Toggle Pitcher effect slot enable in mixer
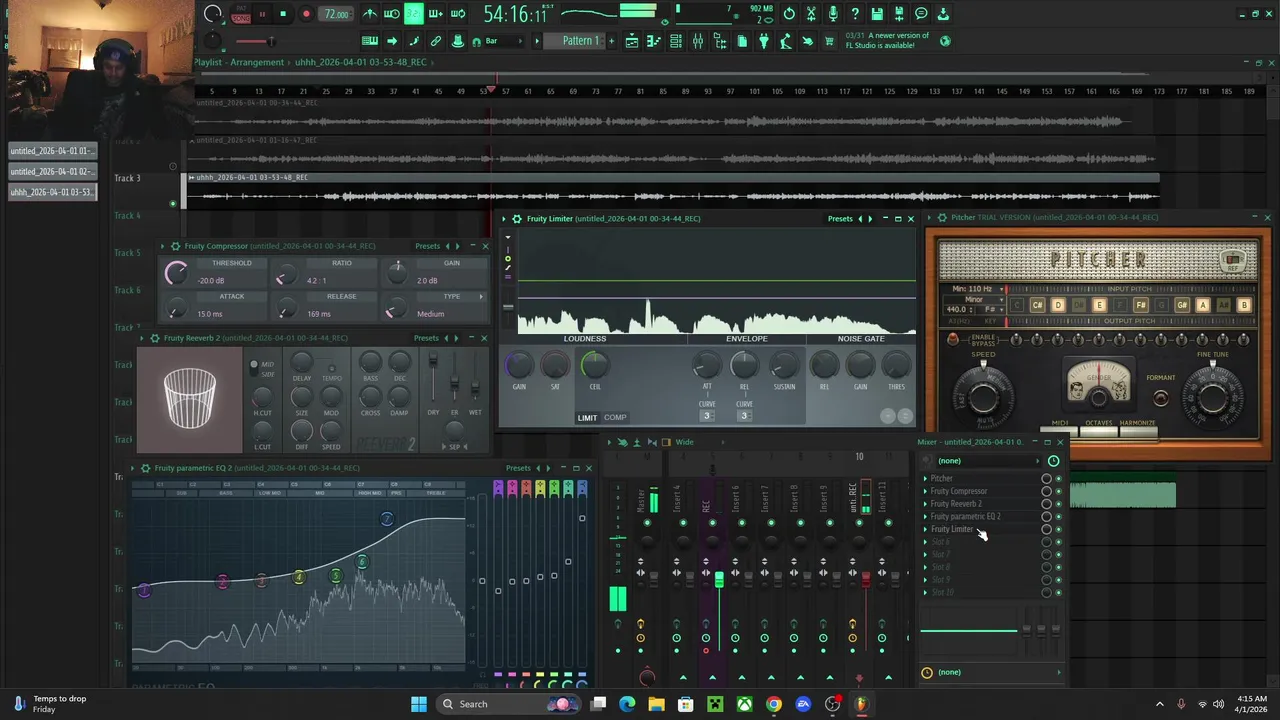 pyautogui.click(x=1059, y=479)
